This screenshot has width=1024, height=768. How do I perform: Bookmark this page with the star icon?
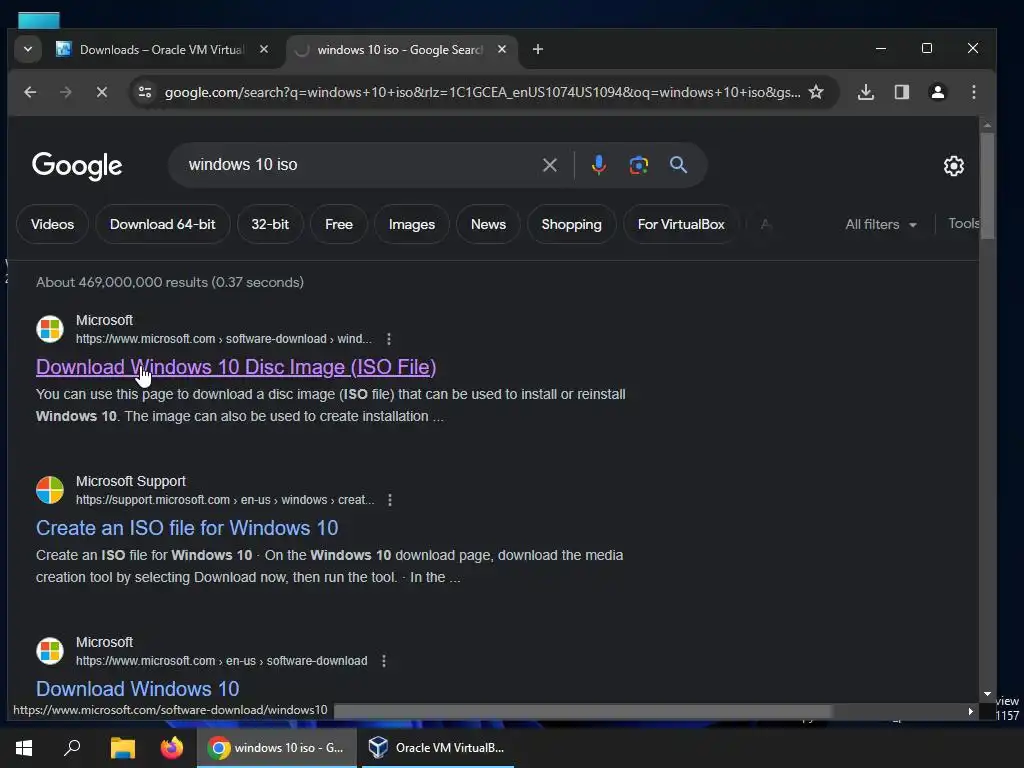pos(816,92)
